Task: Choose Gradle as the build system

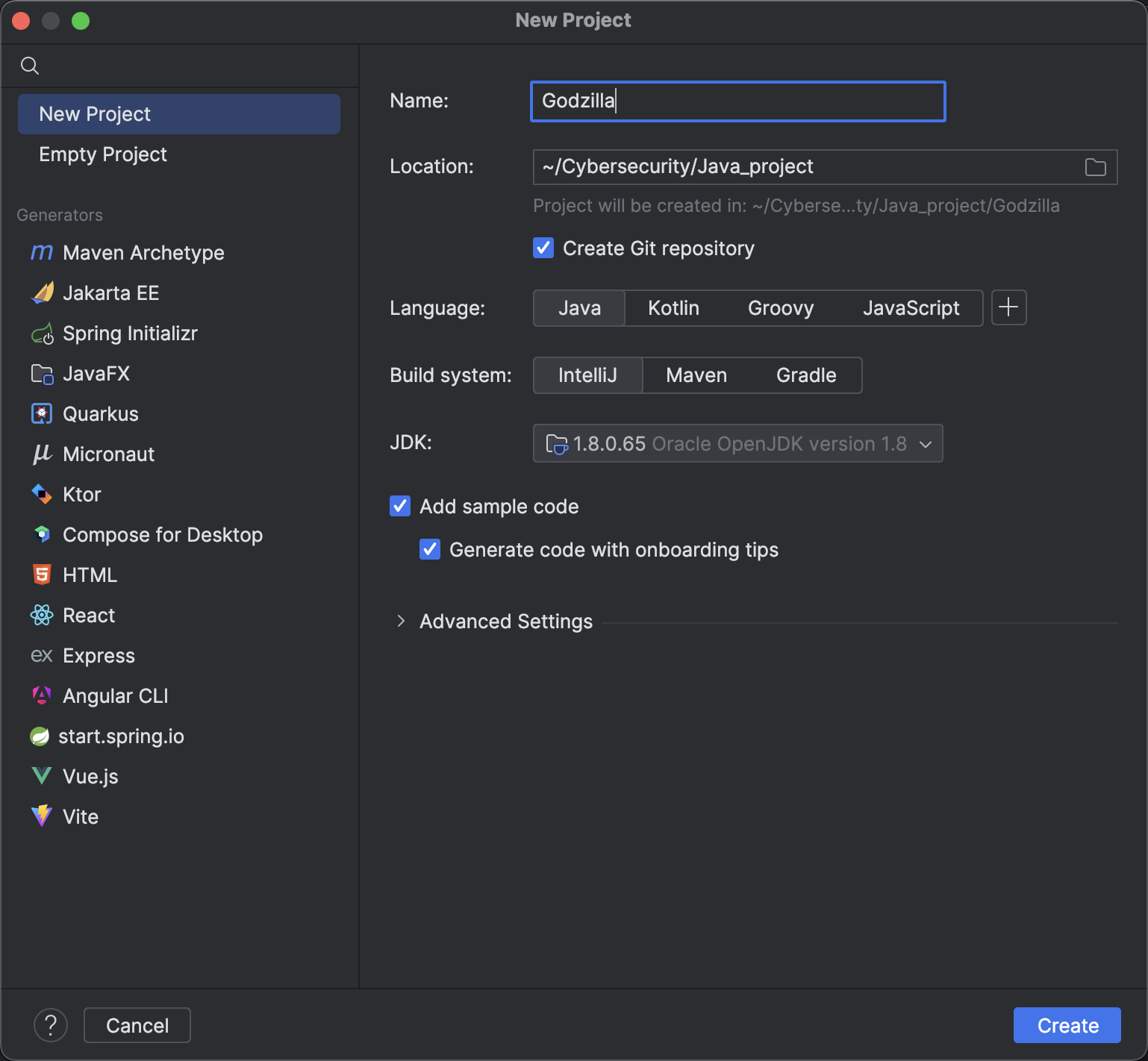Action: 806,375
